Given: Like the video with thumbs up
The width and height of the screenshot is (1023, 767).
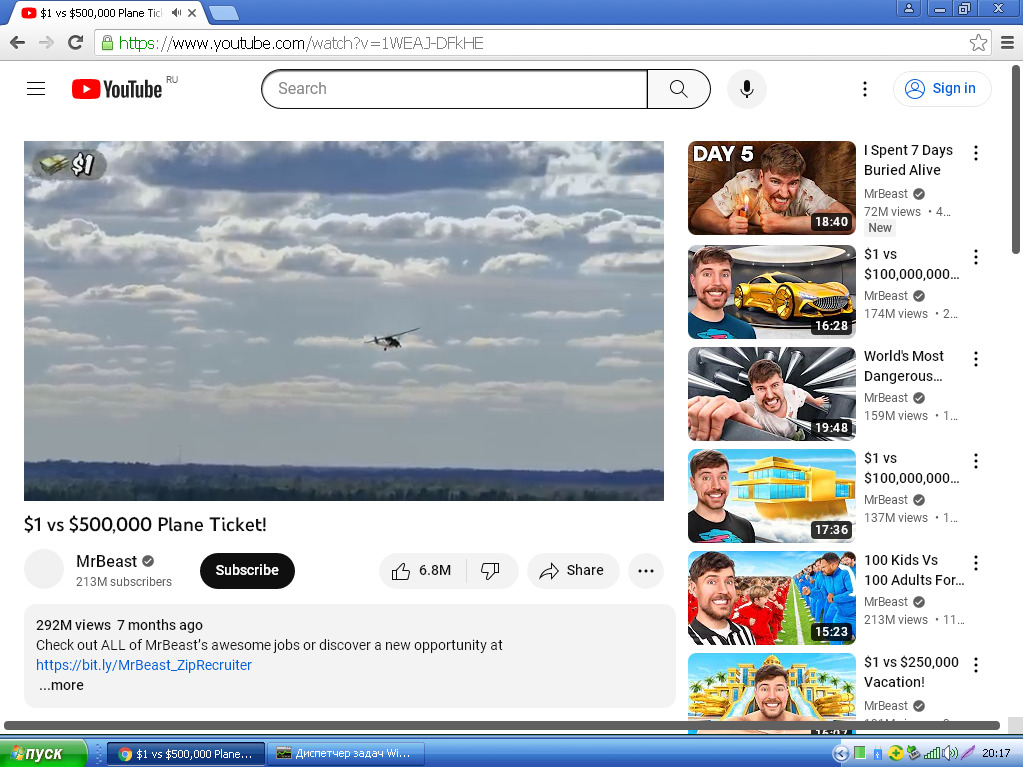Looking at the screenshot, I should pyautogui.click(x=422, y=571).
